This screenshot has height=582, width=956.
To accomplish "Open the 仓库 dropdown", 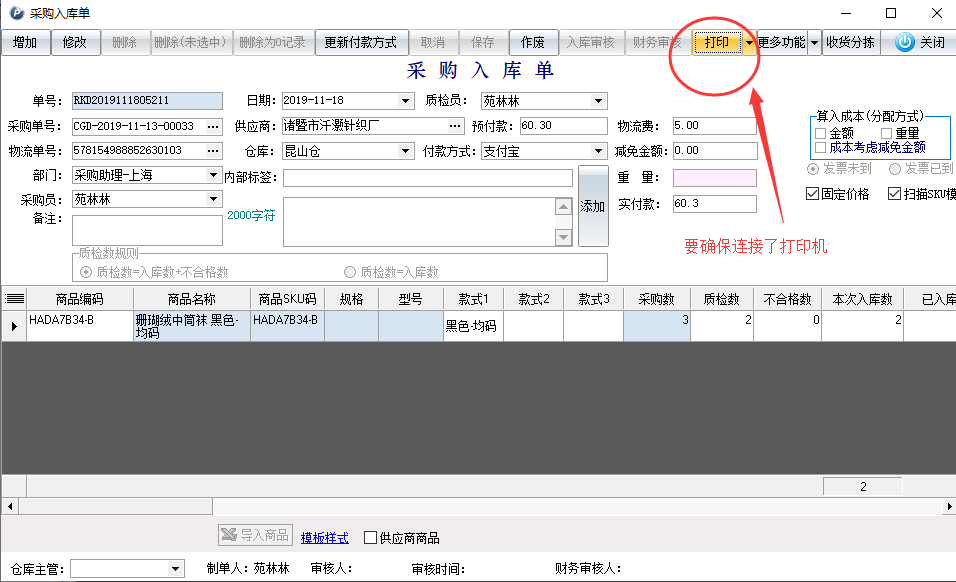I will point(405,151).
